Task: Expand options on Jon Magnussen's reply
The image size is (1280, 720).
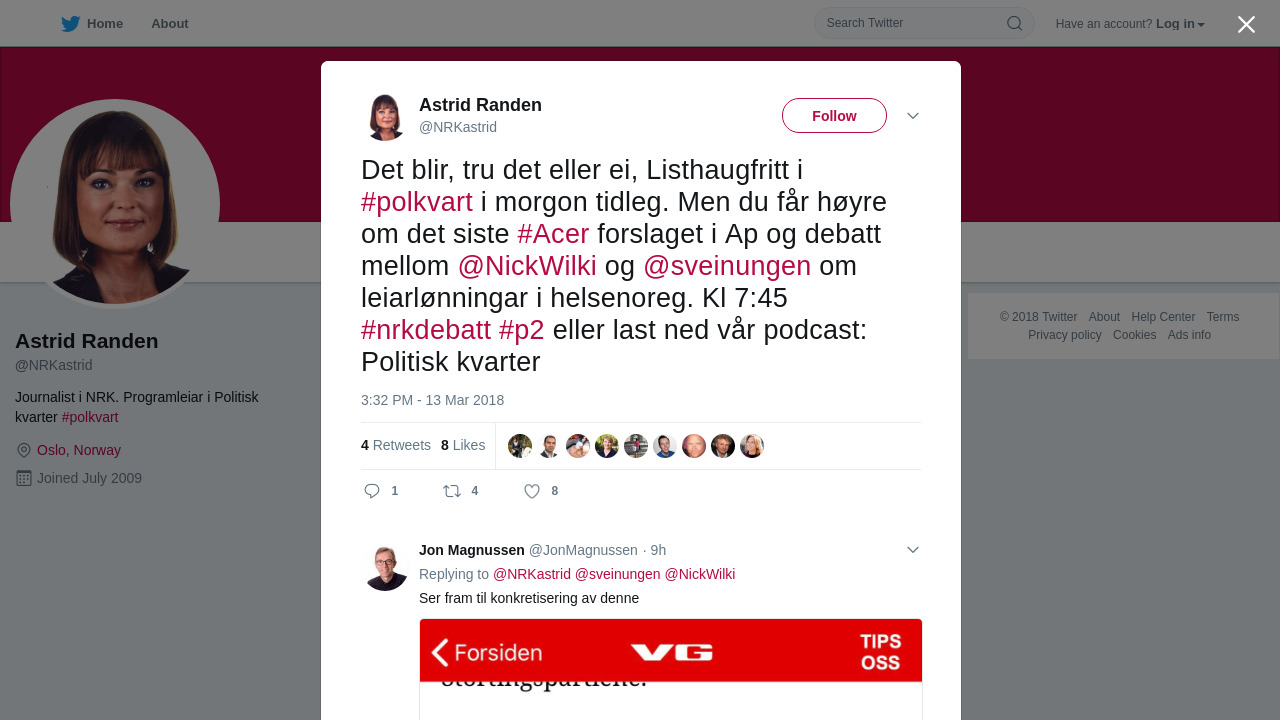Action: tap(913, 550)
